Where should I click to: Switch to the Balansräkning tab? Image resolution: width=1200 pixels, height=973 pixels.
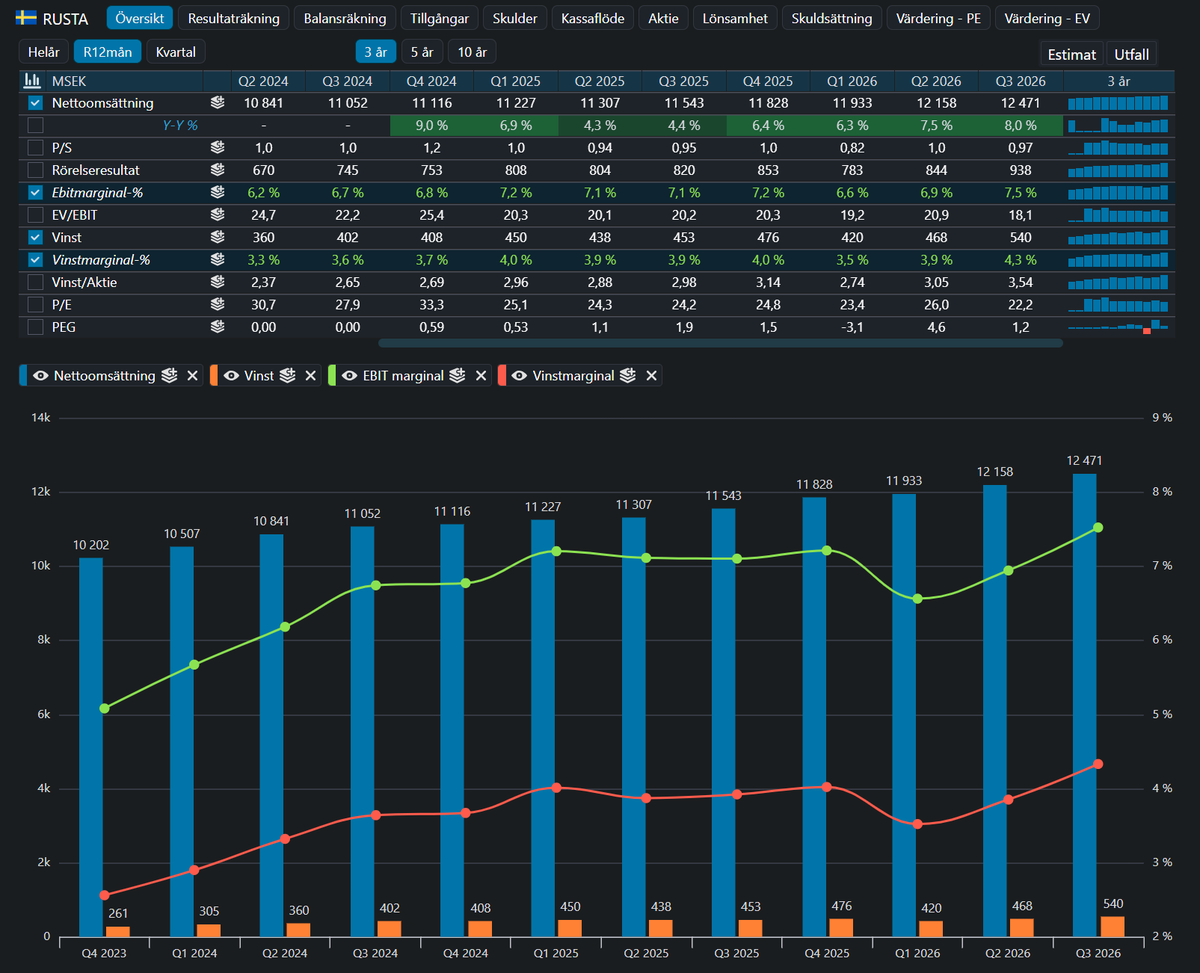[x=345, y=18]
